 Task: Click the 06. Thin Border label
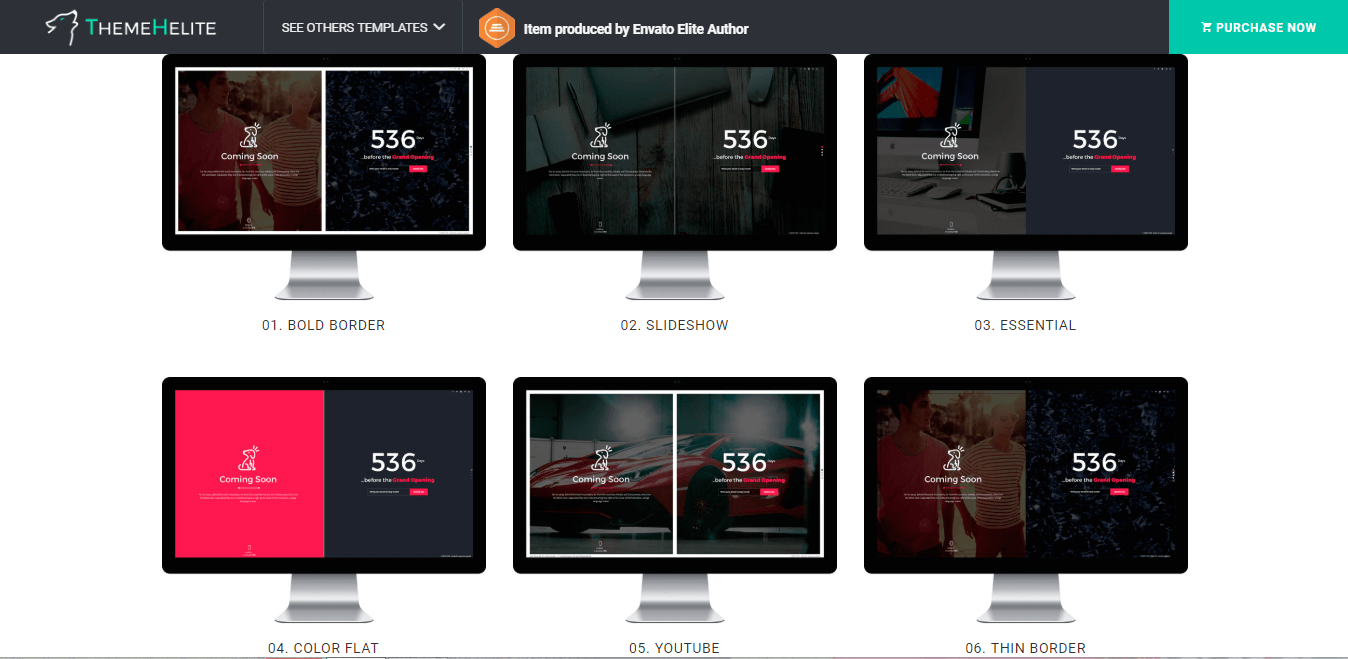1025,648
